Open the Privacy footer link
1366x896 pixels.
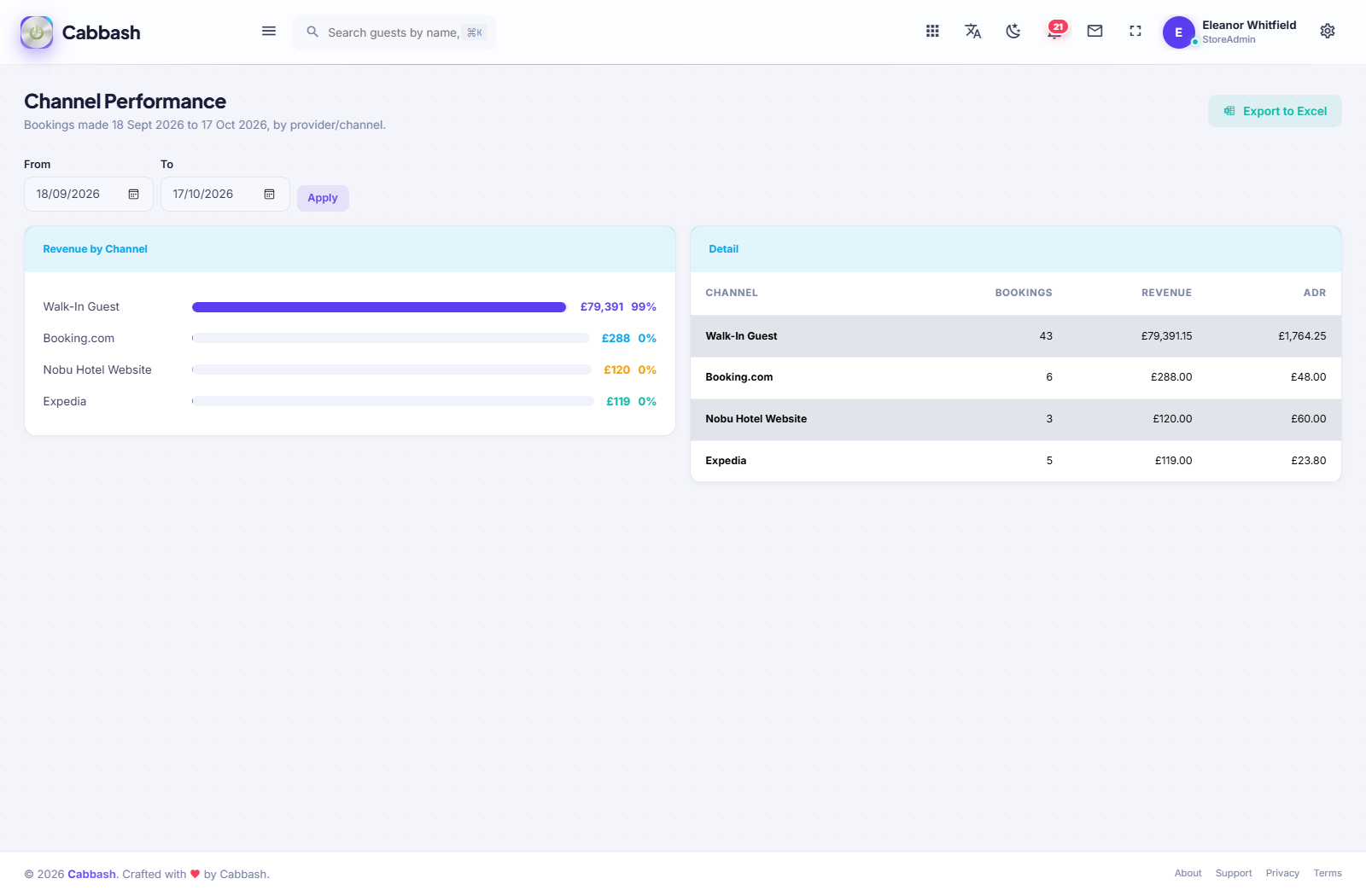pos(1282,874)
